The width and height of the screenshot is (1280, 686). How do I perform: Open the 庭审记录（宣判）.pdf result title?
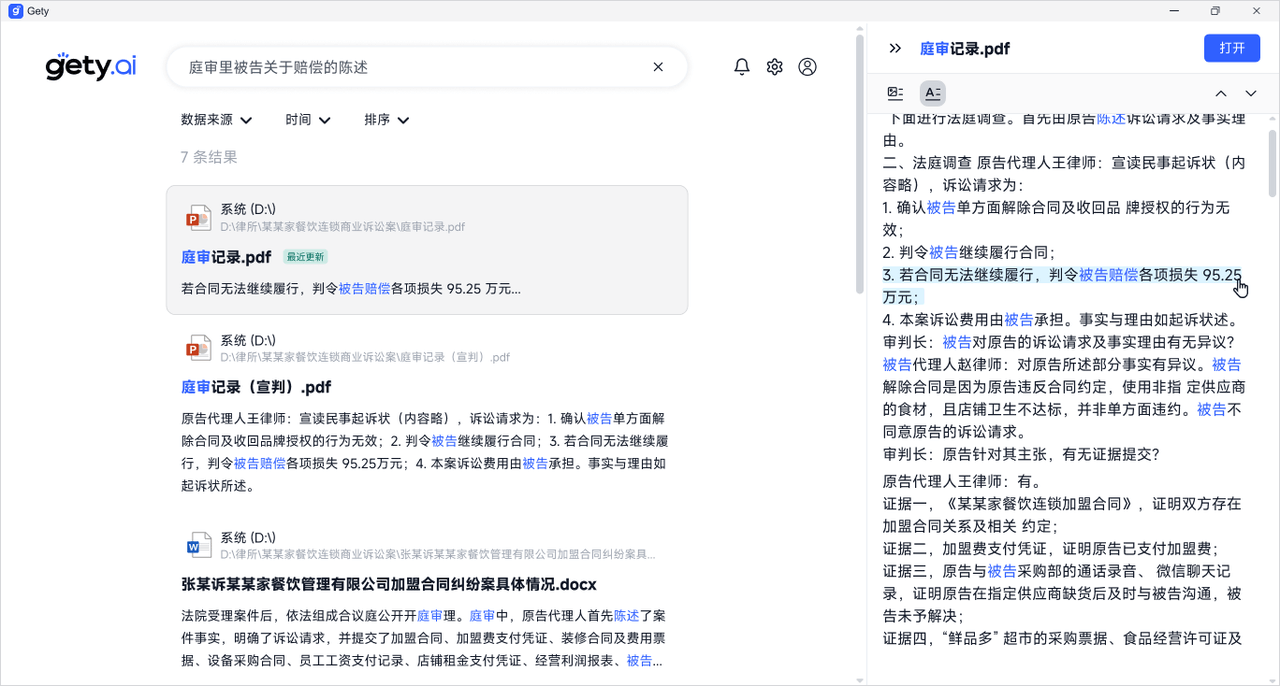(256, 387)
